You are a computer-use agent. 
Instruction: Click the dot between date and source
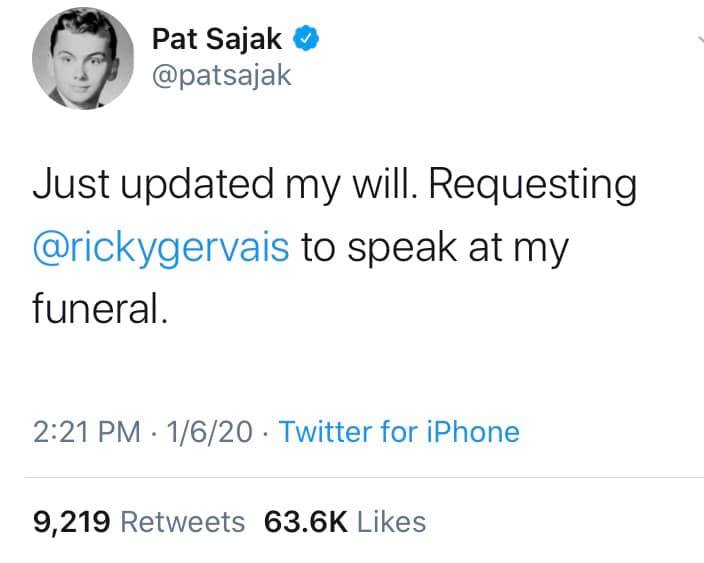pyautogui.click(x=266, y=433)
